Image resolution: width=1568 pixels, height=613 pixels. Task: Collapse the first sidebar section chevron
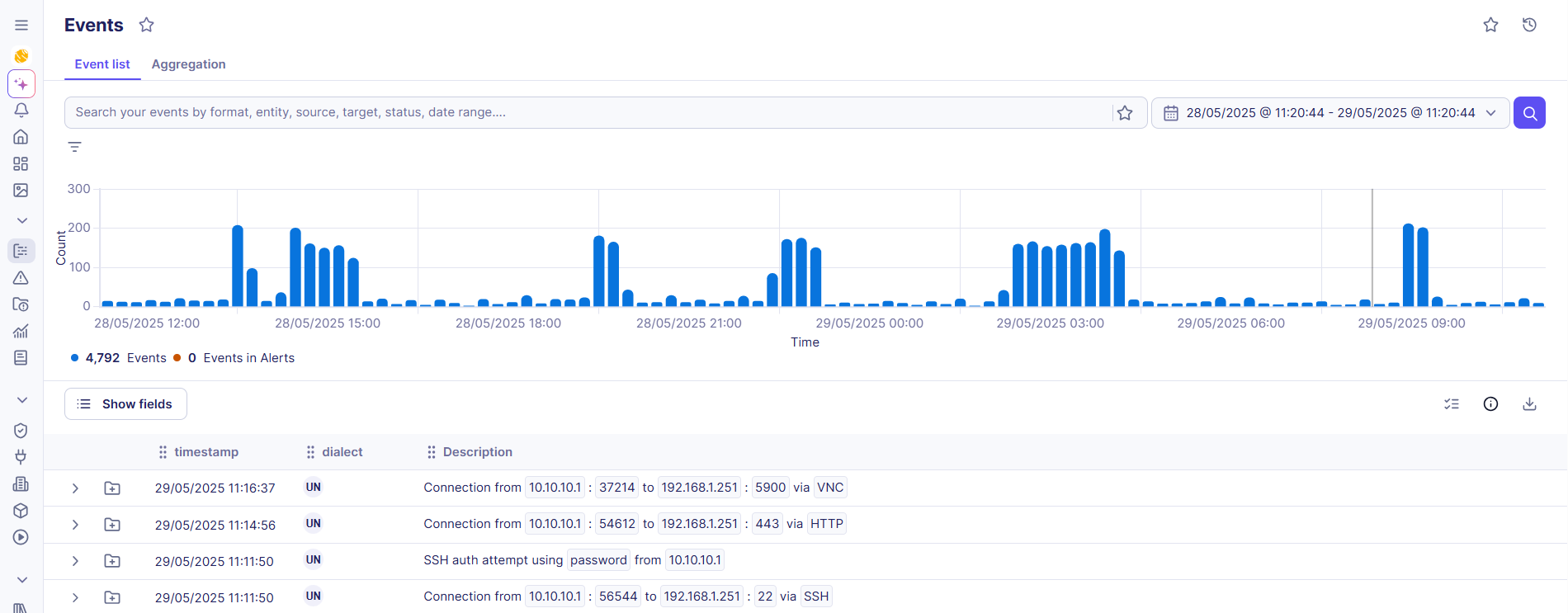click(21, 220)
